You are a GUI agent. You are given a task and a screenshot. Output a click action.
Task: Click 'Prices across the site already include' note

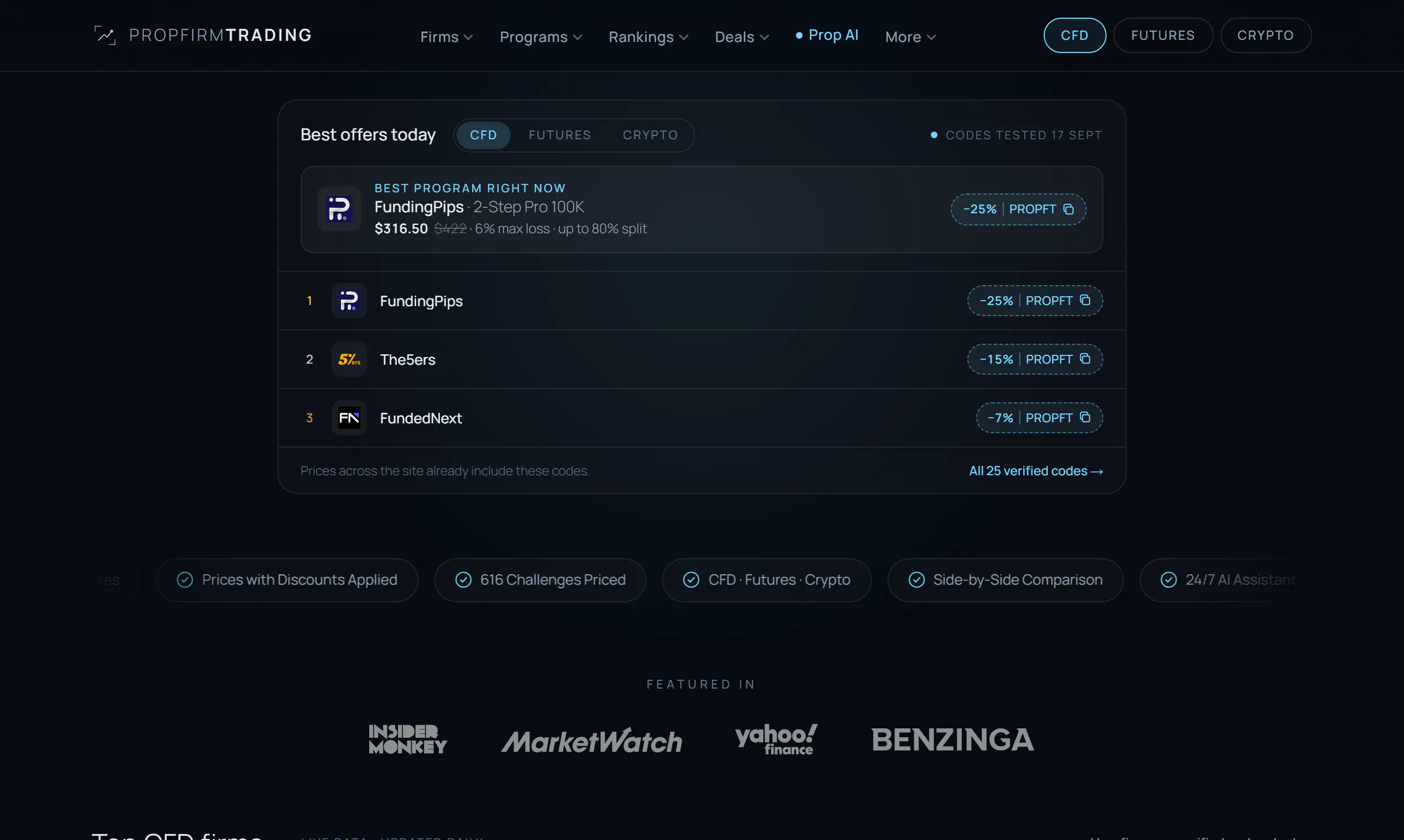445,471
